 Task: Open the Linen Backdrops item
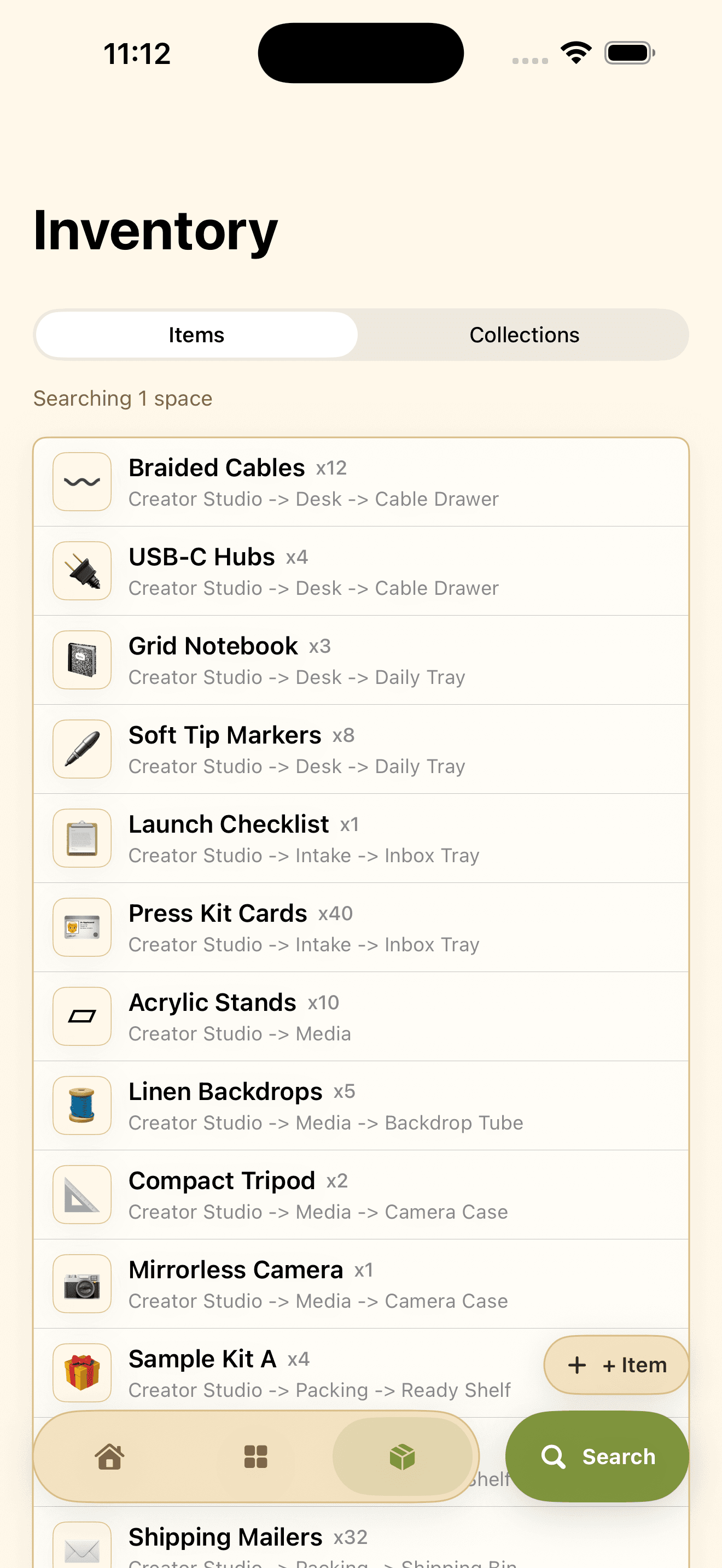(361, 1105)
